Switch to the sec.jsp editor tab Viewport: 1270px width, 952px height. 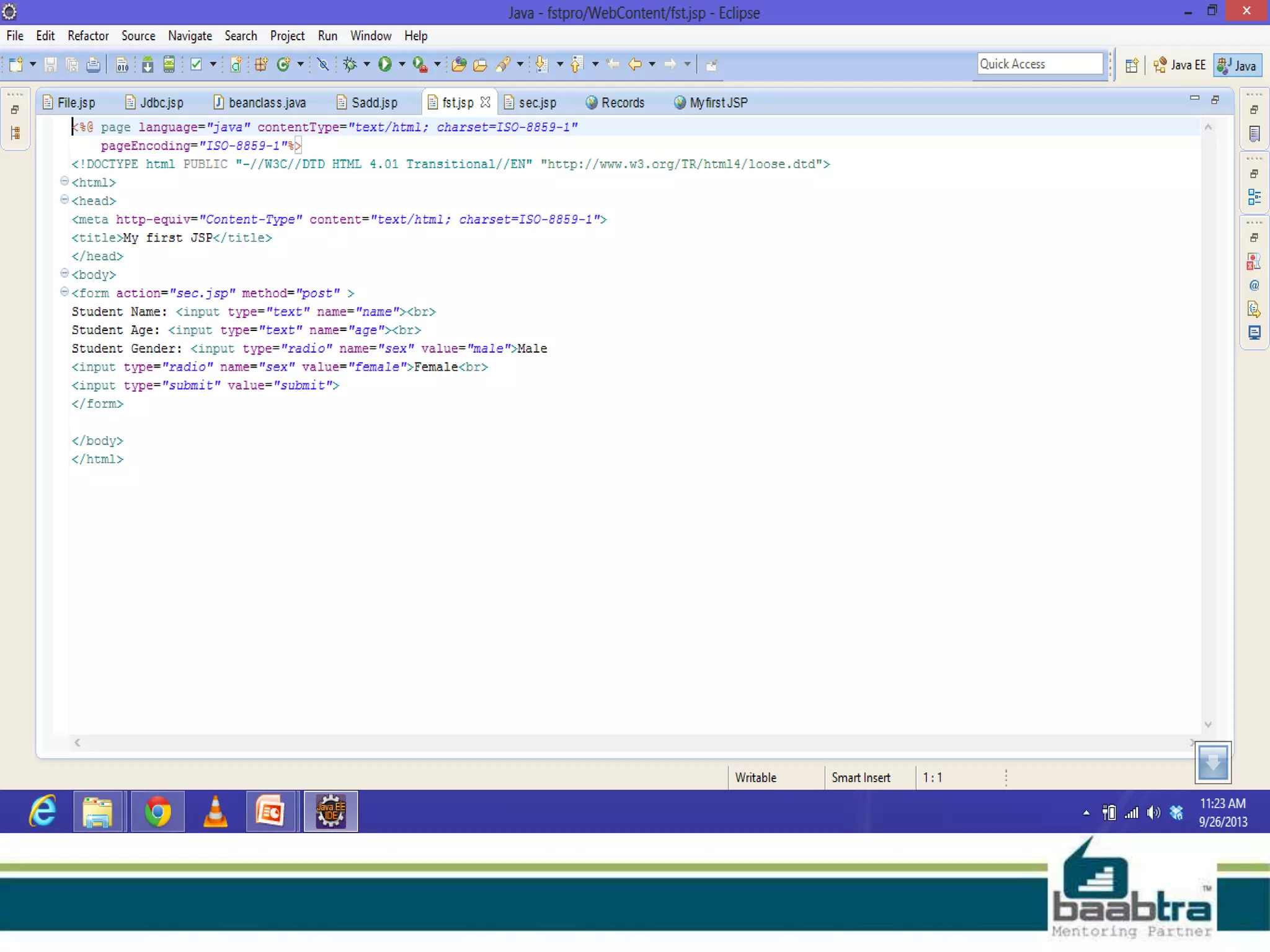[x=536, y=103]
